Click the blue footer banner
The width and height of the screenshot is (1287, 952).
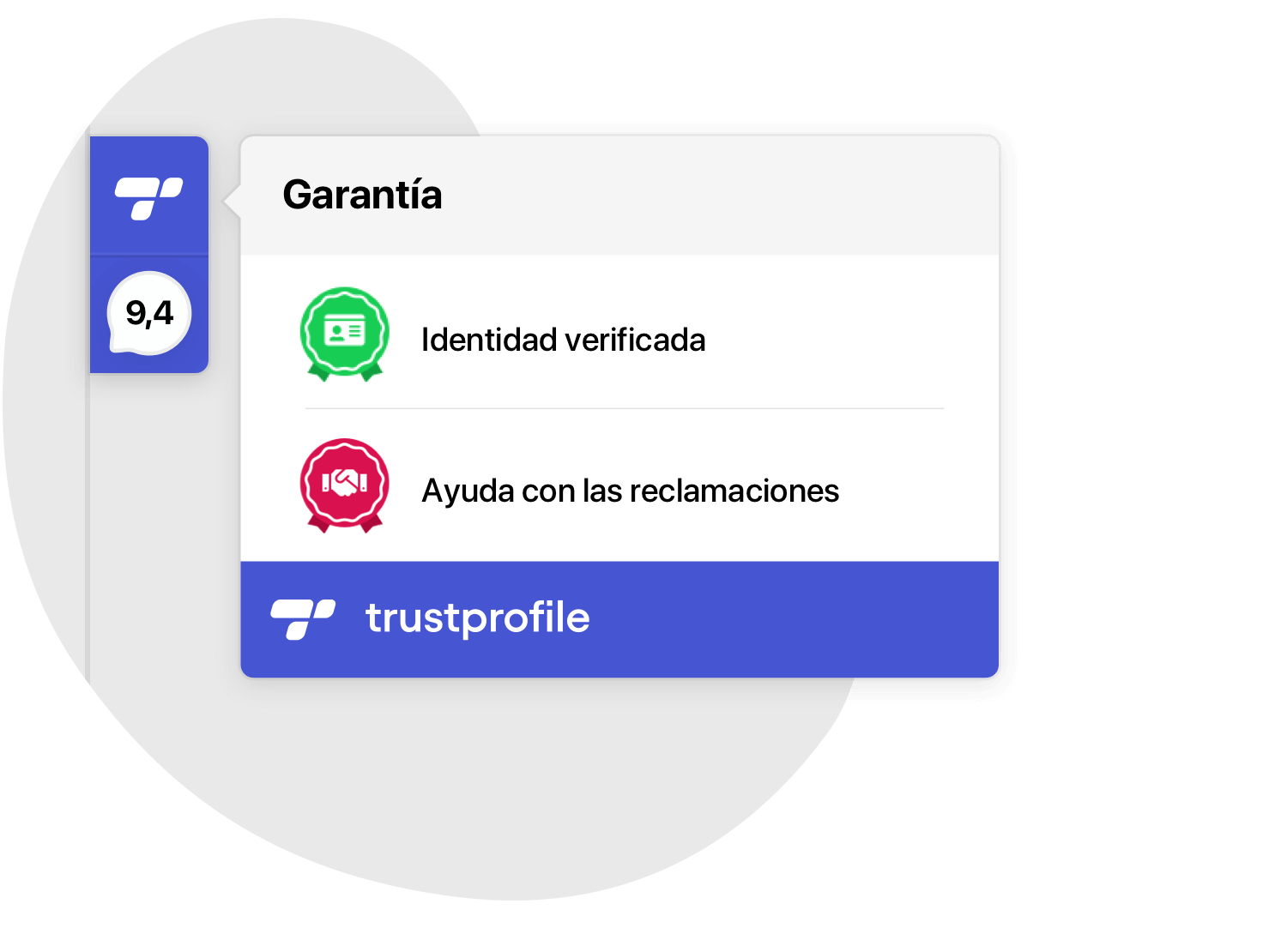tap(619, 619)
